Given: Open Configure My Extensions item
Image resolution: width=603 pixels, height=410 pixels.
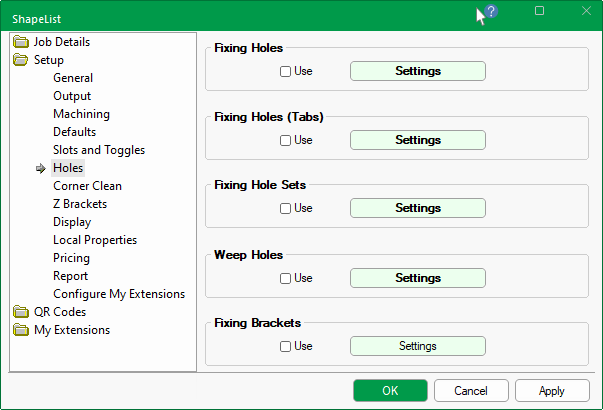Looking at the screenshot, I should click(119, 294).
